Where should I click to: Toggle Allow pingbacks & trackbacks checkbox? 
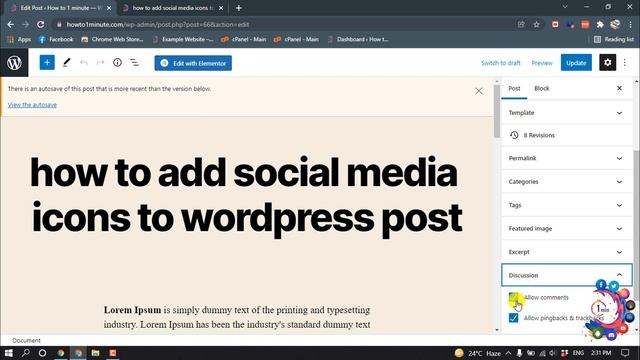[513, 318]
